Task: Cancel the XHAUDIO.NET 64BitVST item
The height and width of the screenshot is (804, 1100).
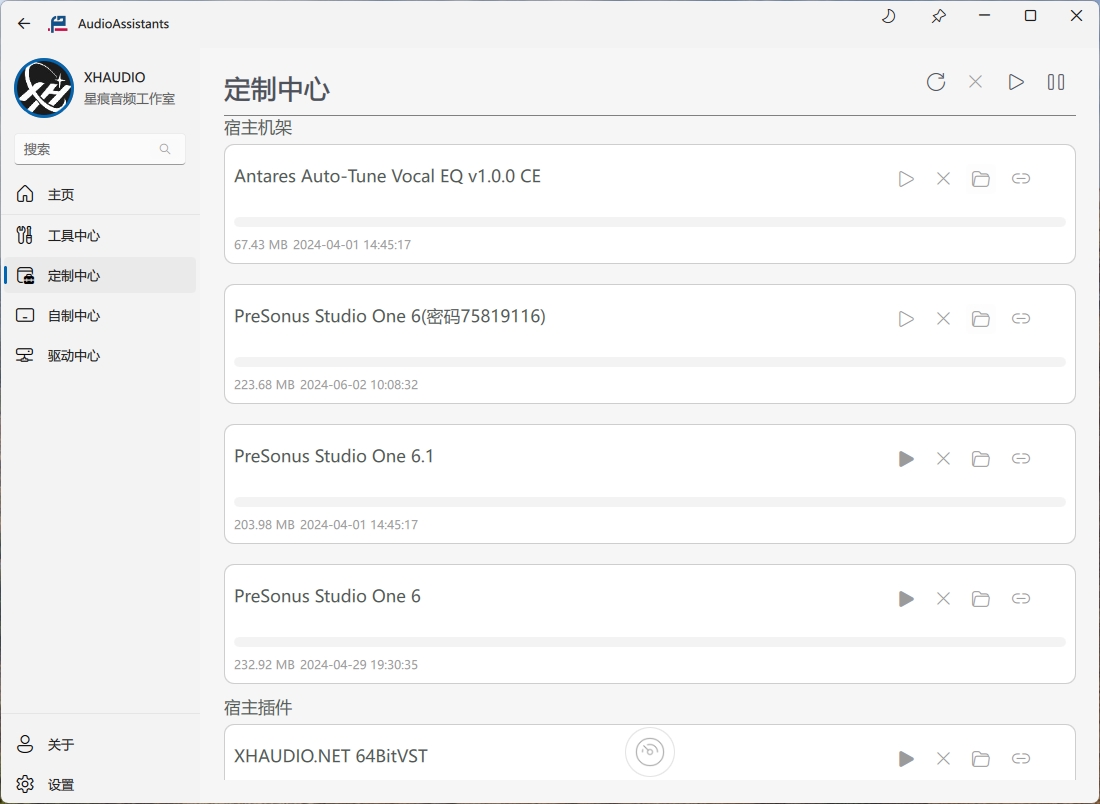Action: 943,759
